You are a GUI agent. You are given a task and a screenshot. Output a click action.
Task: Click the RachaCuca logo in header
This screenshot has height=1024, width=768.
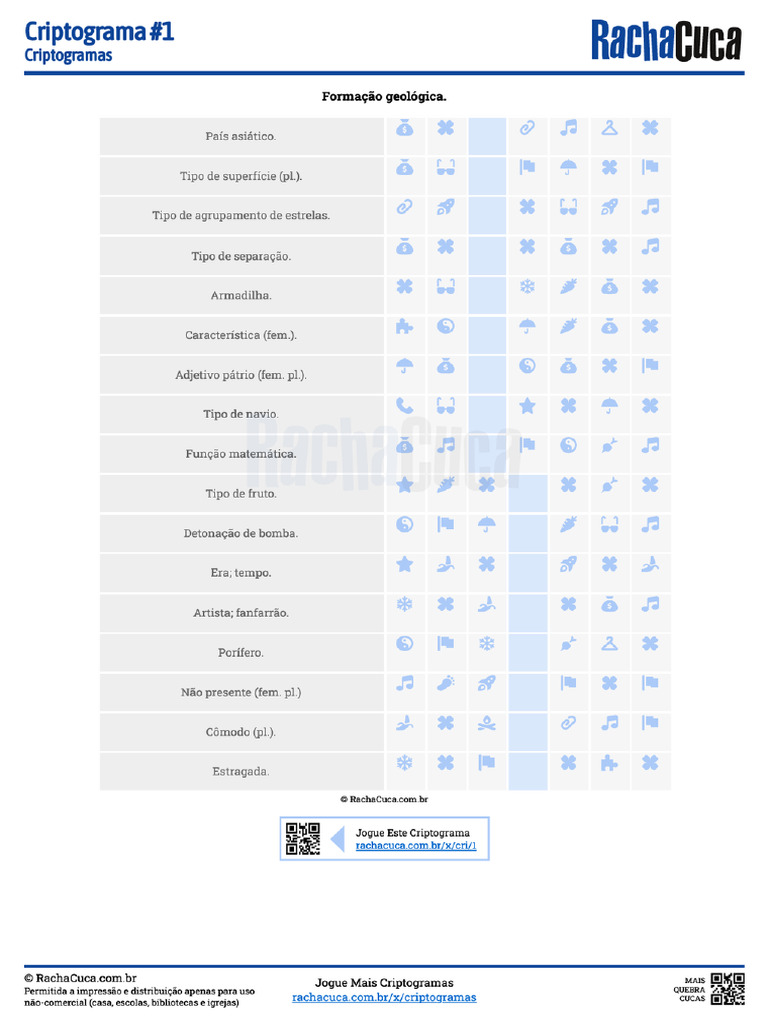click(666, 42)
